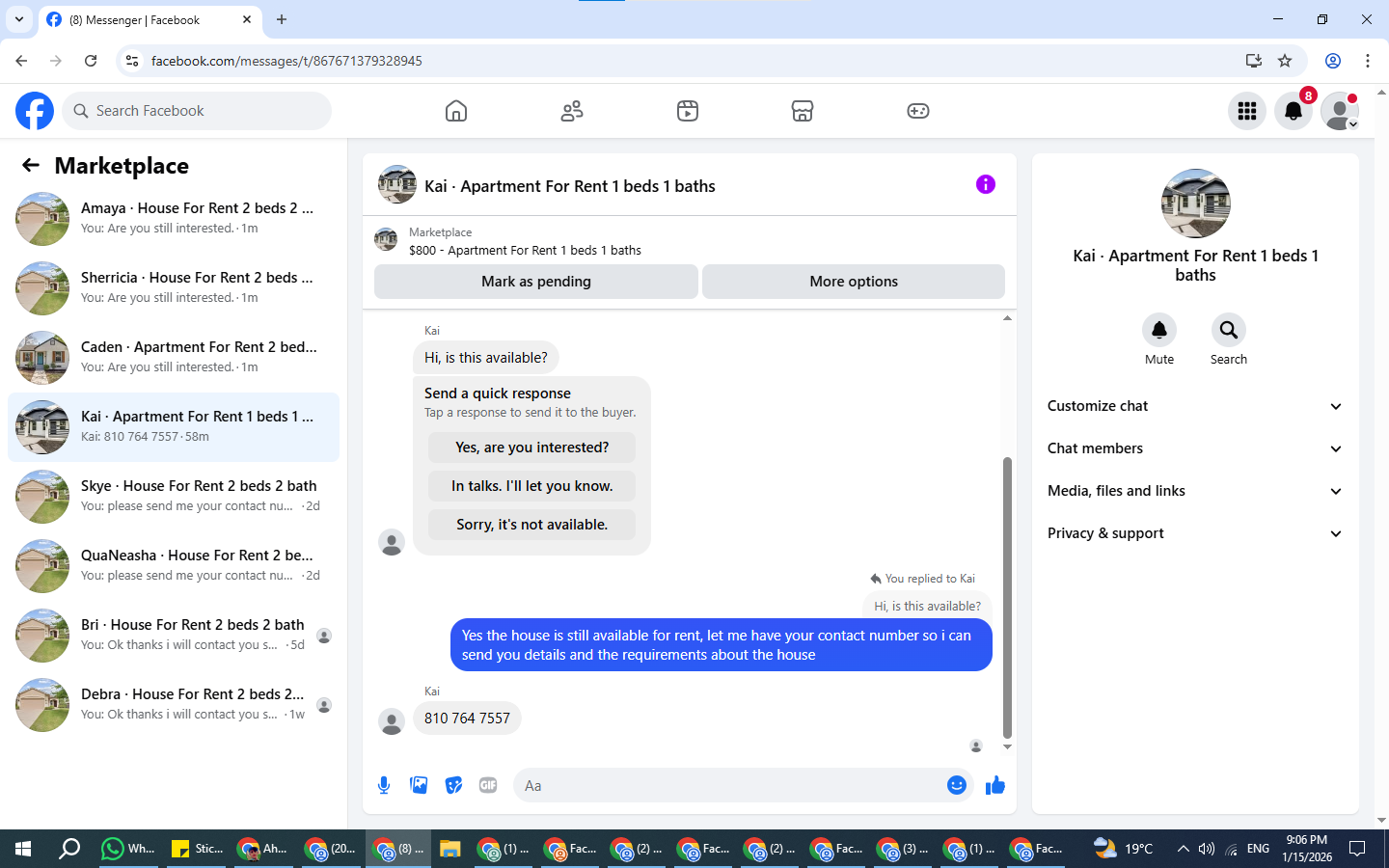Open a new browser tab
The image size is (1389, 868).
(x=282, y=19)
